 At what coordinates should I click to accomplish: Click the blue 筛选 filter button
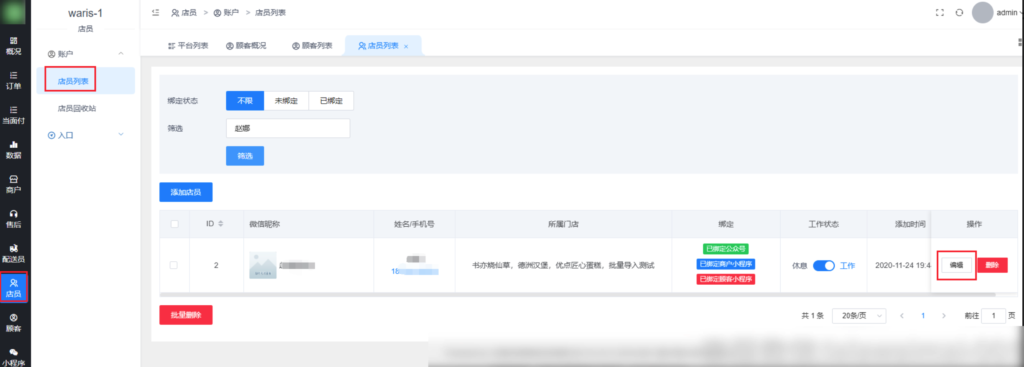[x=245, y=156]
